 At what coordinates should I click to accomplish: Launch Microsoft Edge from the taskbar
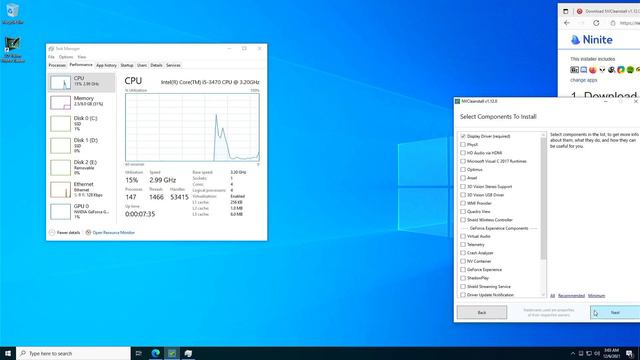[156, 353]
